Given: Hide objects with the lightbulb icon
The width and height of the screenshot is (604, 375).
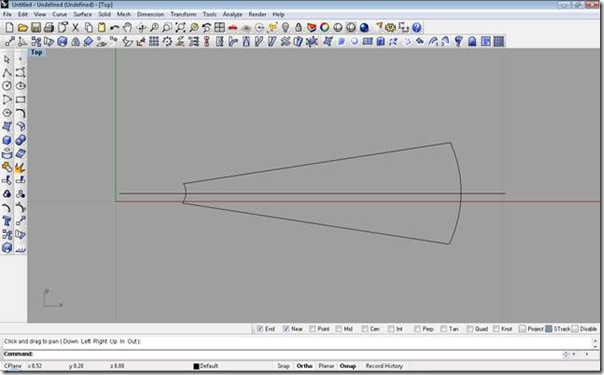Looking at the screenshot, I should 285,27.
